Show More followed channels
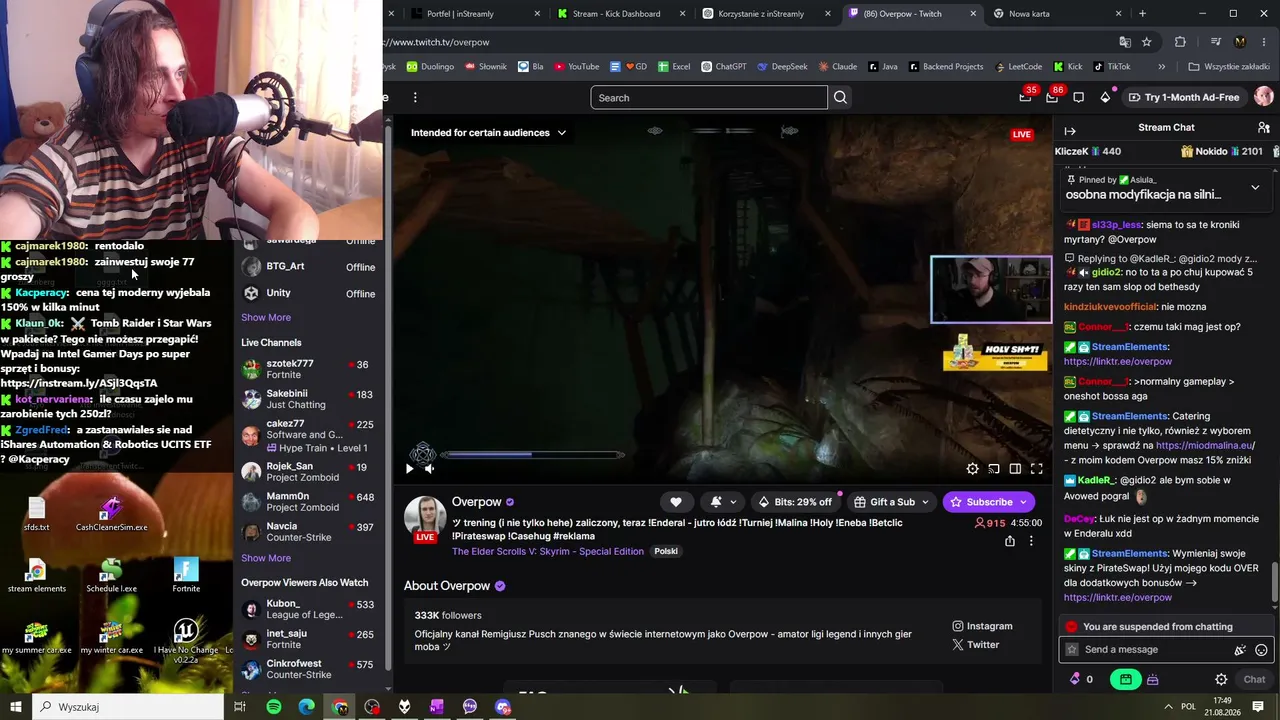The width and height of the screenshot is (1280, 720). pyautogui.click(x=266, y=317)
